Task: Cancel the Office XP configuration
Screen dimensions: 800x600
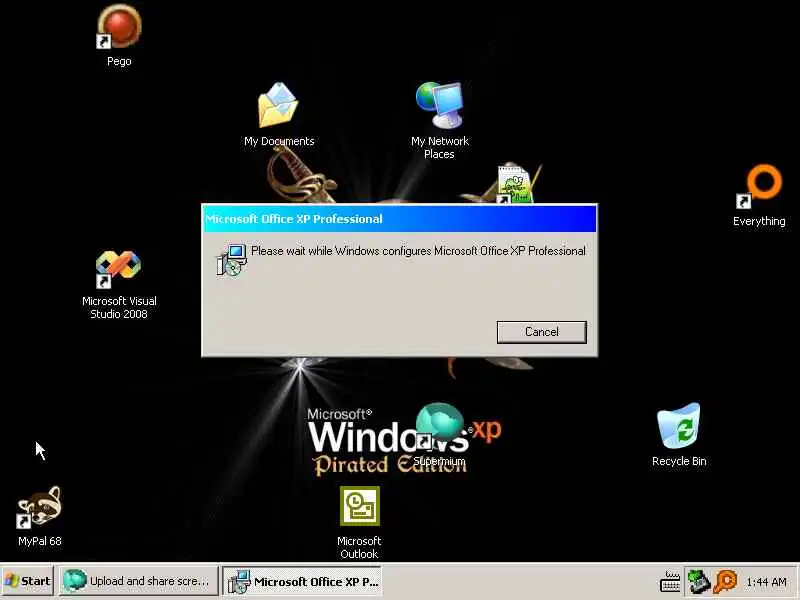Action: (x=541, y=332)
